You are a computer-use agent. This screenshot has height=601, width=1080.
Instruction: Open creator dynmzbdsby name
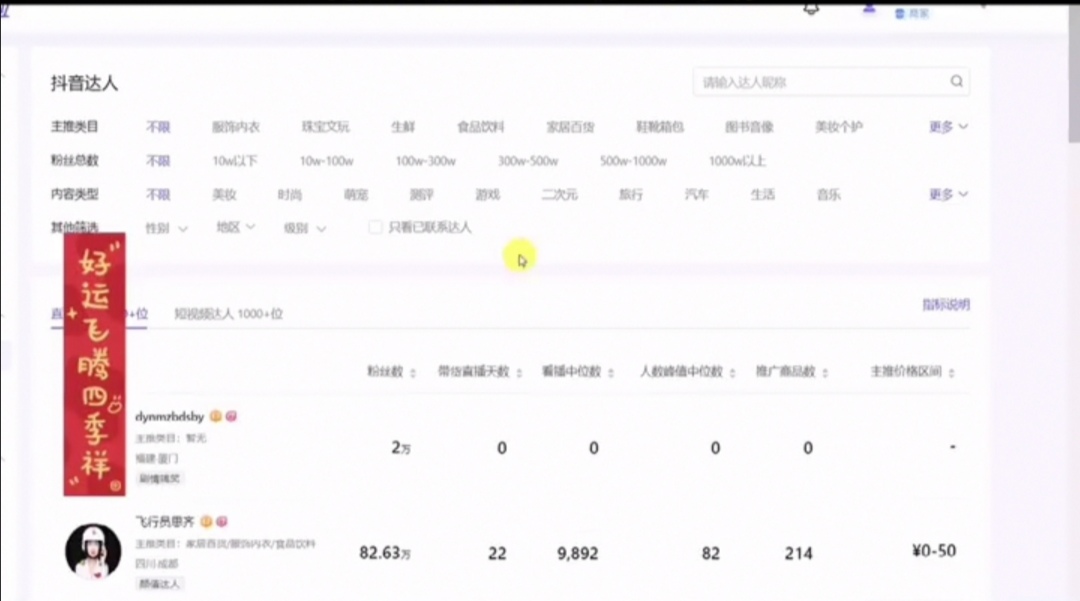point(169,417)
